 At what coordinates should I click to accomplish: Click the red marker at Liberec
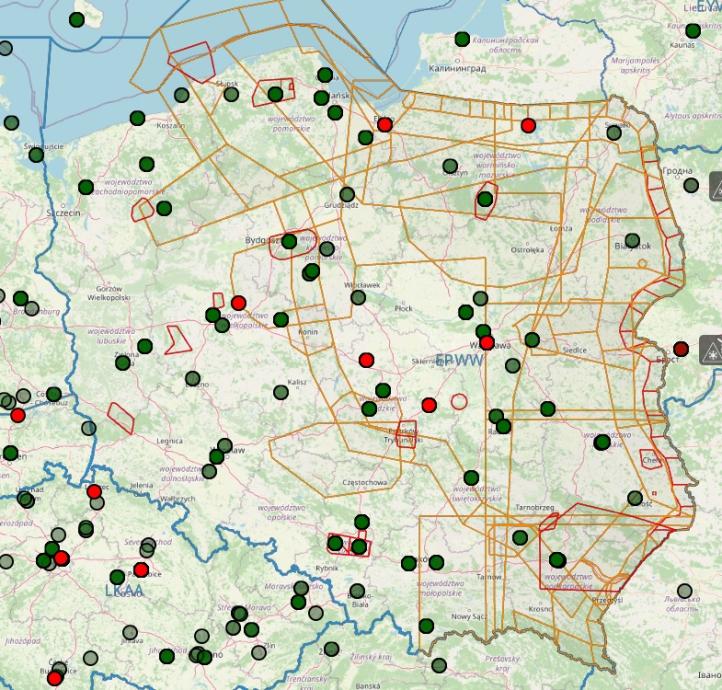[94, 492]
